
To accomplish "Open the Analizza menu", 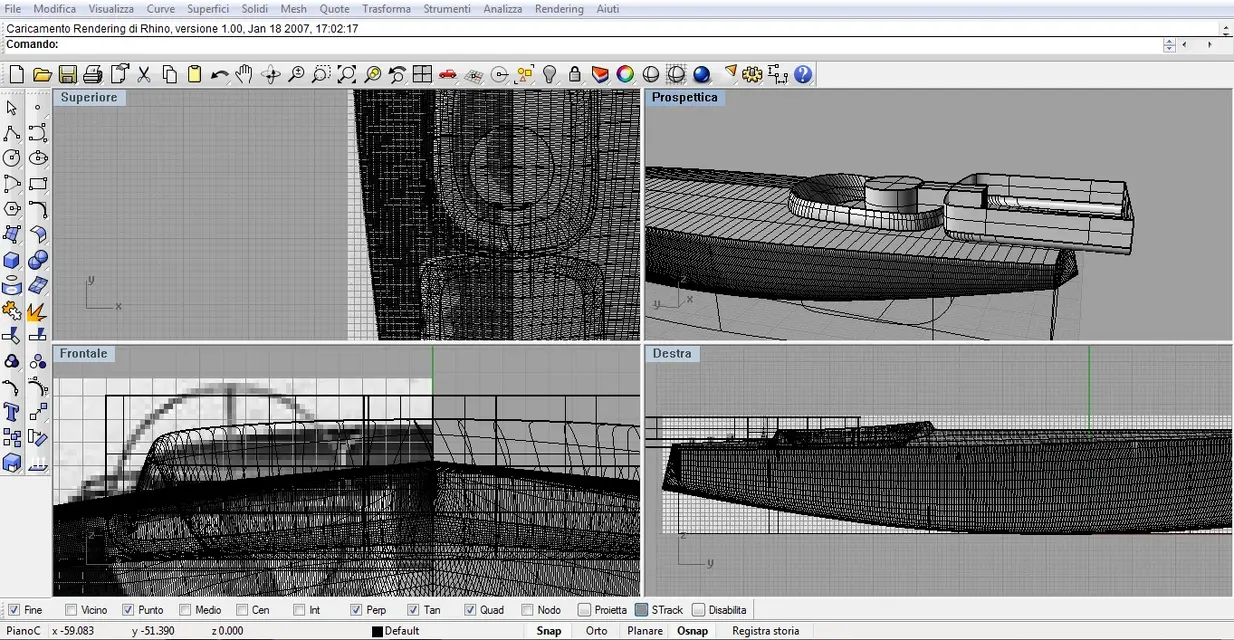I will pyautogui.click(x=503, y=9).
